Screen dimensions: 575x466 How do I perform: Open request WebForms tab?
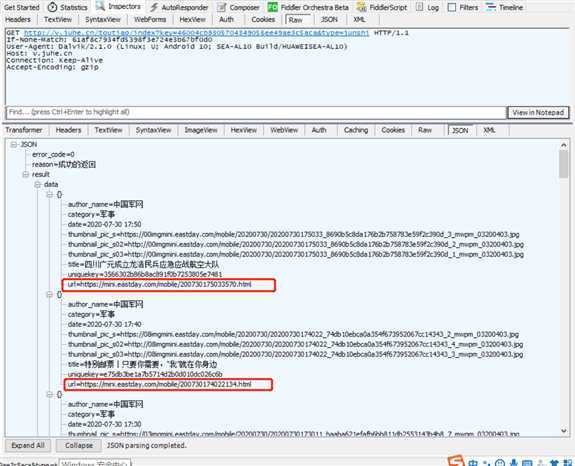pos(150,19)
